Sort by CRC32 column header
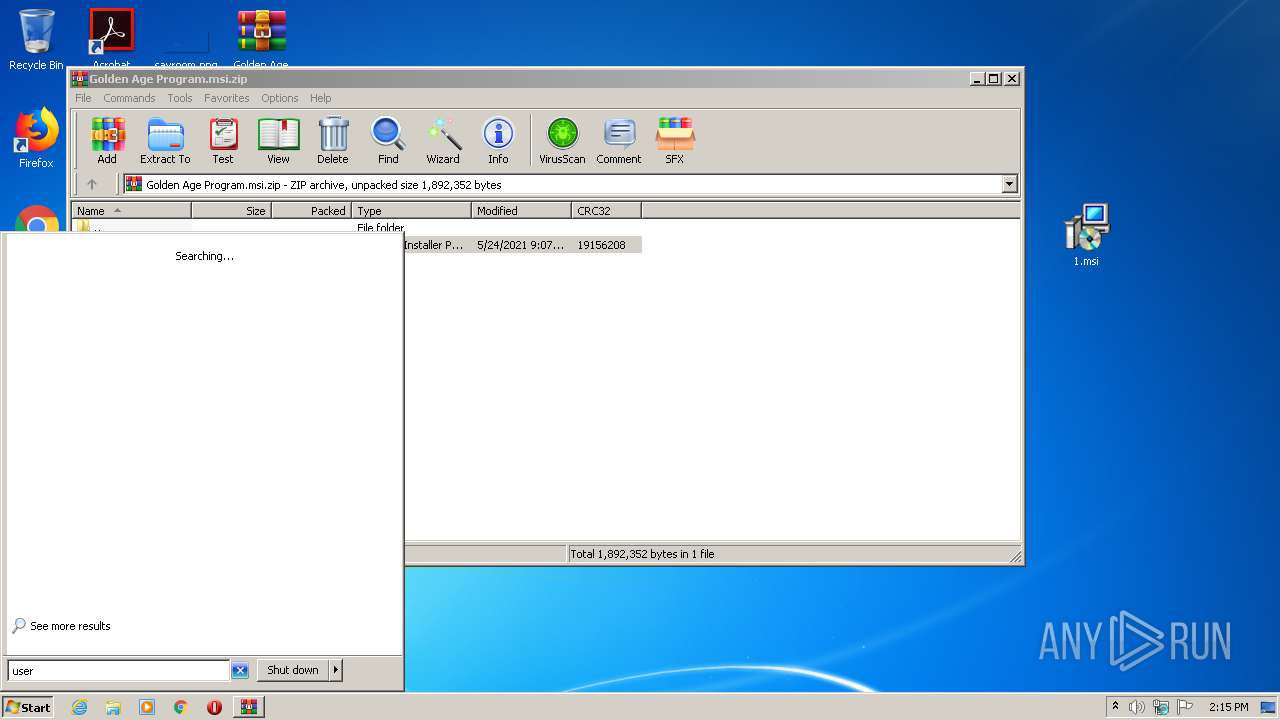The width and height of the screenshot is (1280, 720). [606, 210]
